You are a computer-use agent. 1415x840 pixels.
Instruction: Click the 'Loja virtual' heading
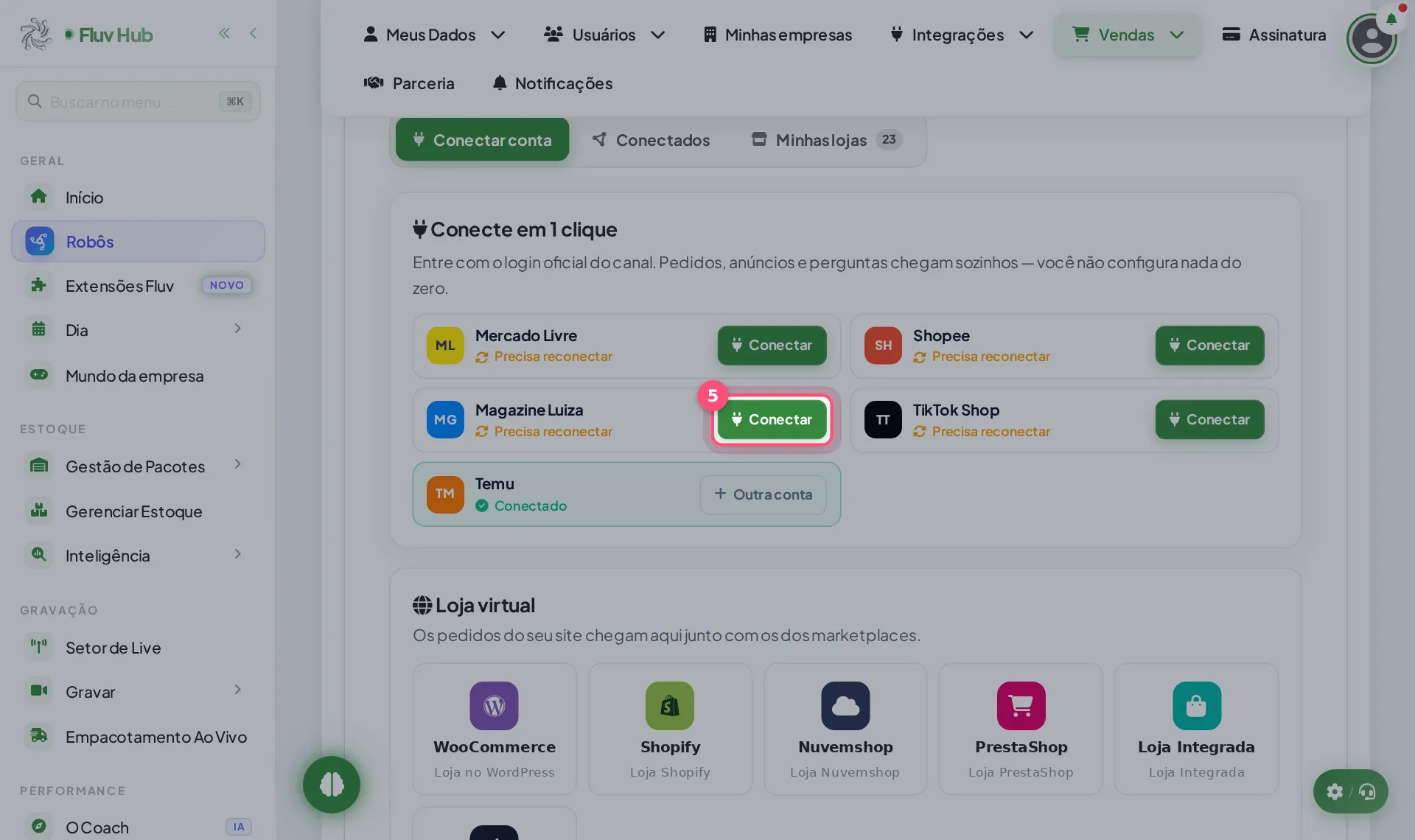click(474, 605)
